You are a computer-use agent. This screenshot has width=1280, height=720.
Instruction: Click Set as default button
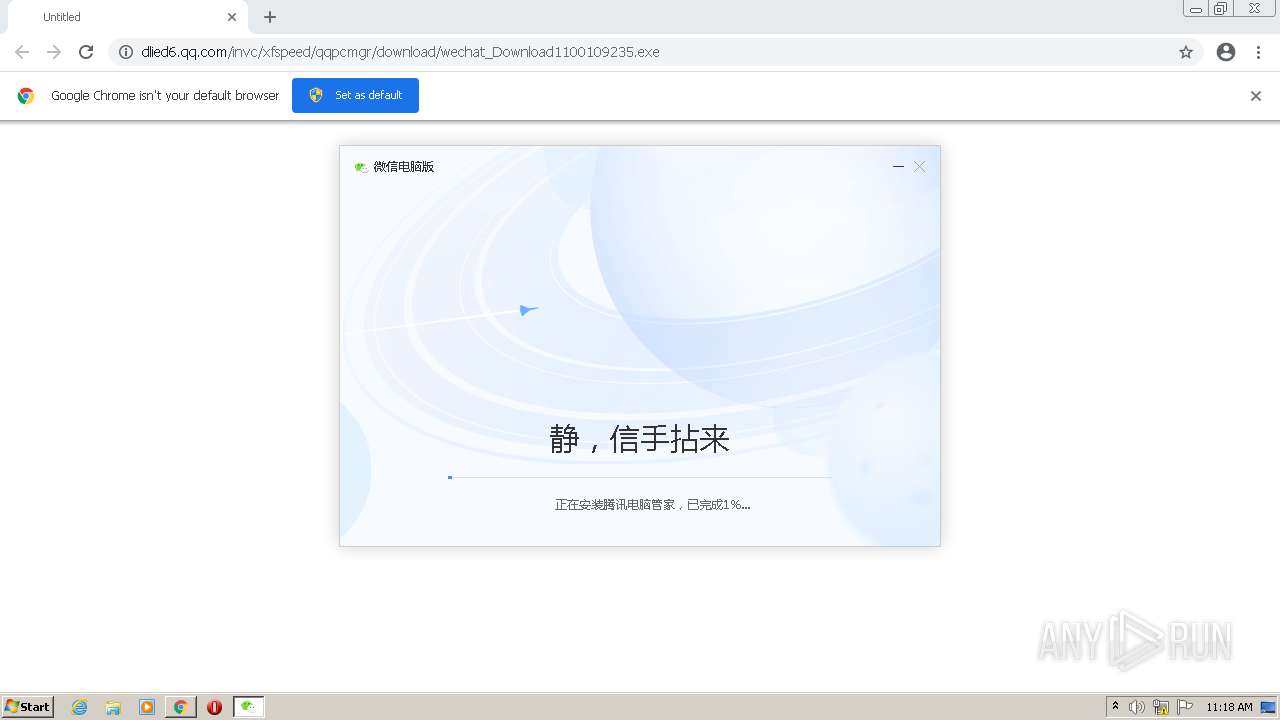click(355, 95)
